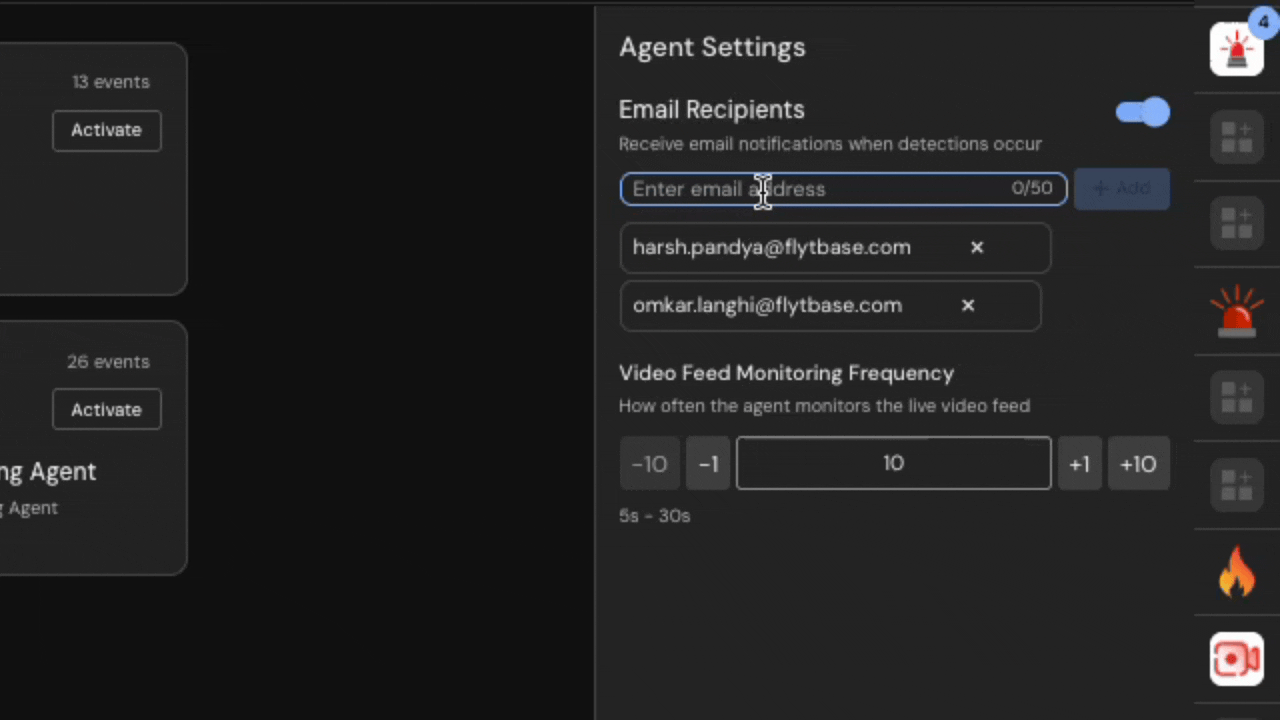Click the Email Recipients heading
Screen dimensions: 1280x720
[x=711, y=110]
